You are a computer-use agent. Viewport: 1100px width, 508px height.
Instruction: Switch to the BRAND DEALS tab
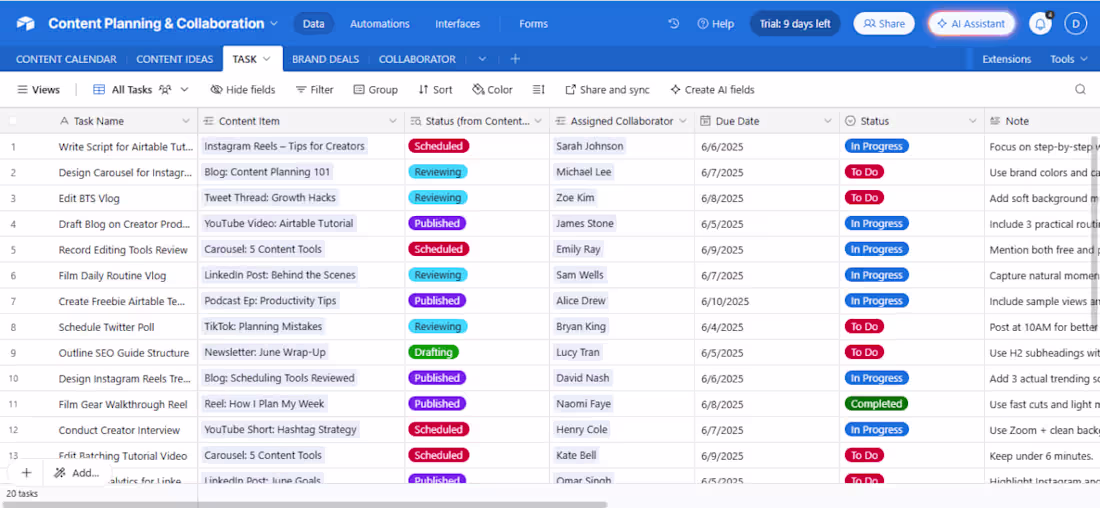tap(326, 59)
